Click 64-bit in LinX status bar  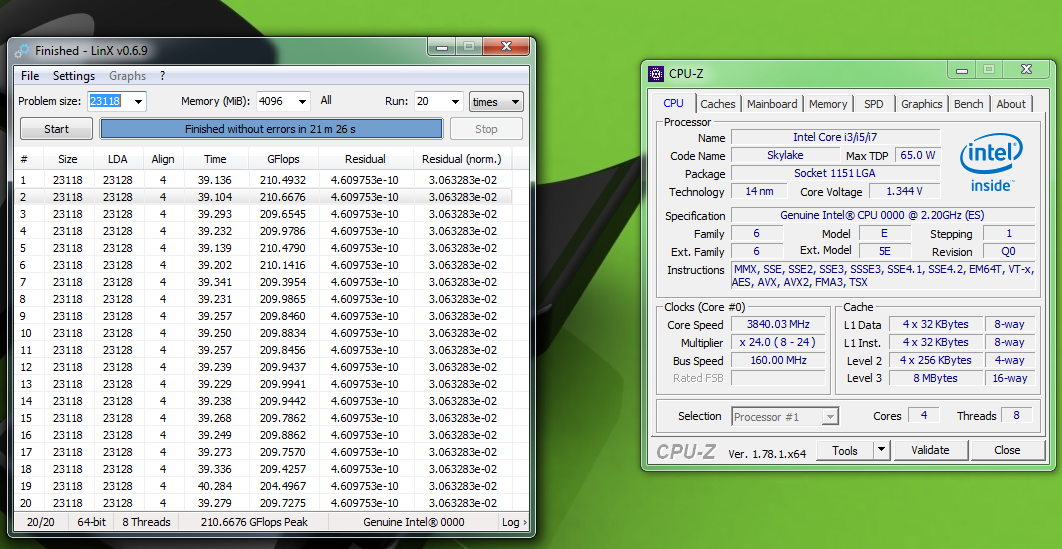pos(91,522)
